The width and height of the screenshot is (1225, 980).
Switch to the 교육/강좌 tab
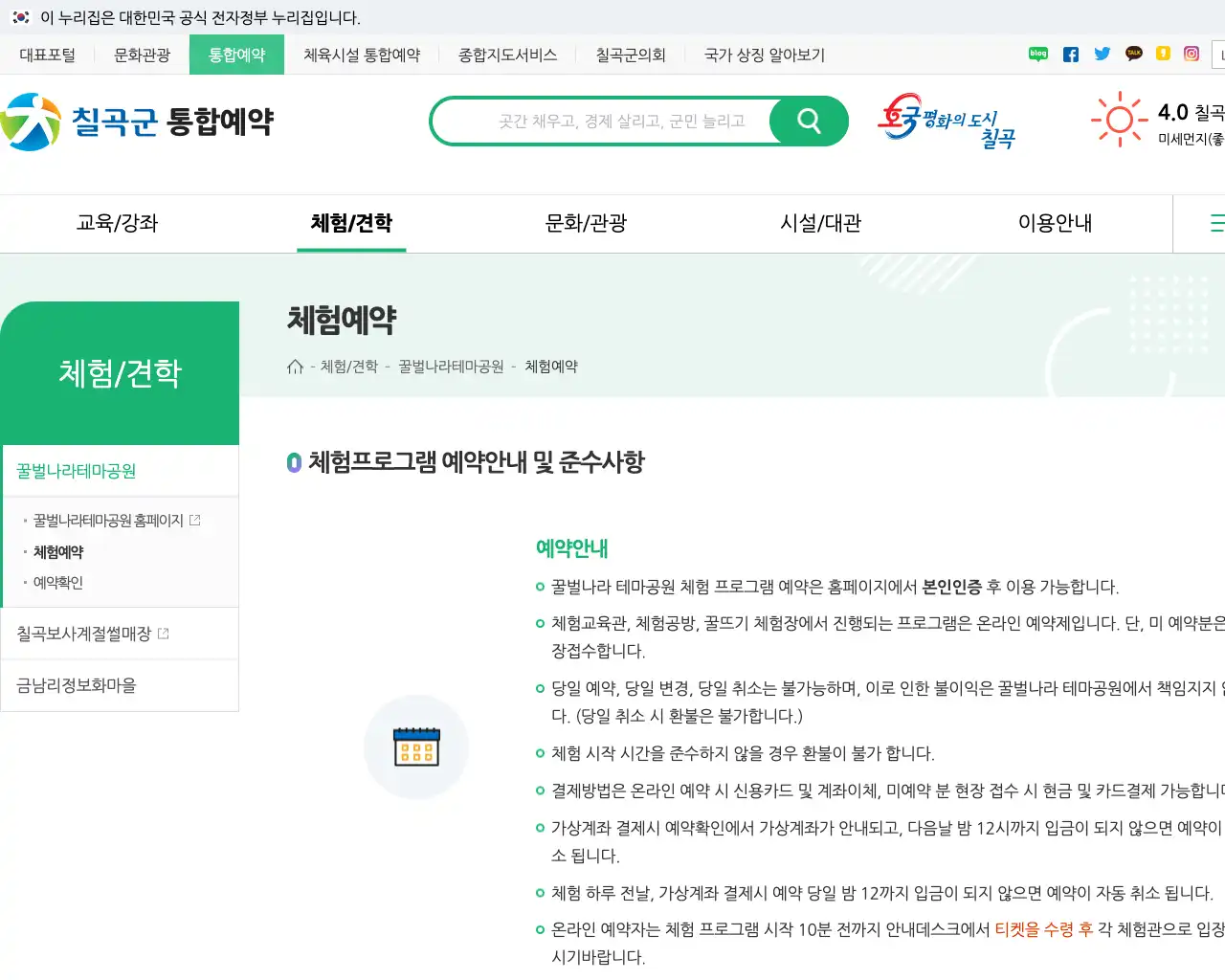119,223
